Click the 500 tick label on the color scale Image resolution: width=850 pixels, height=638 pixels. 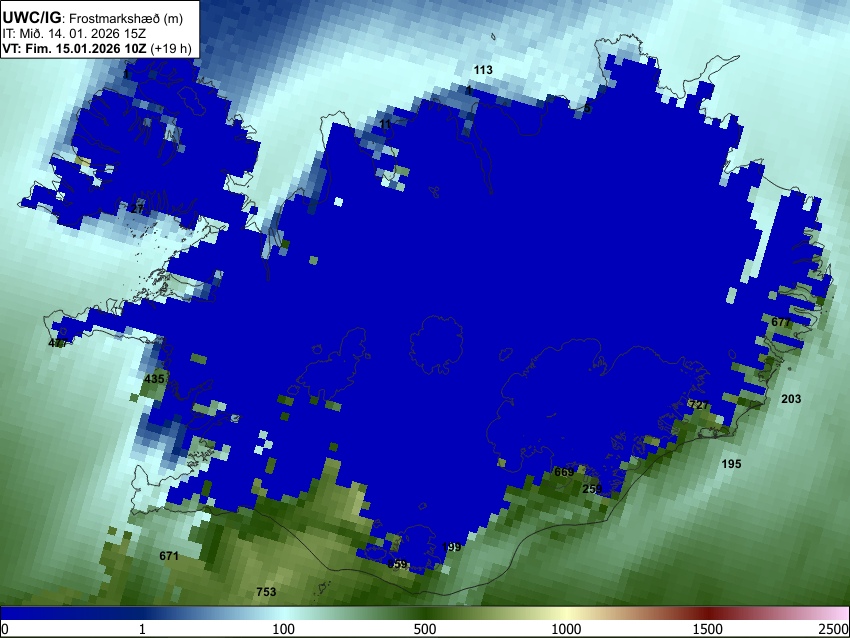(x=425, y=629)
